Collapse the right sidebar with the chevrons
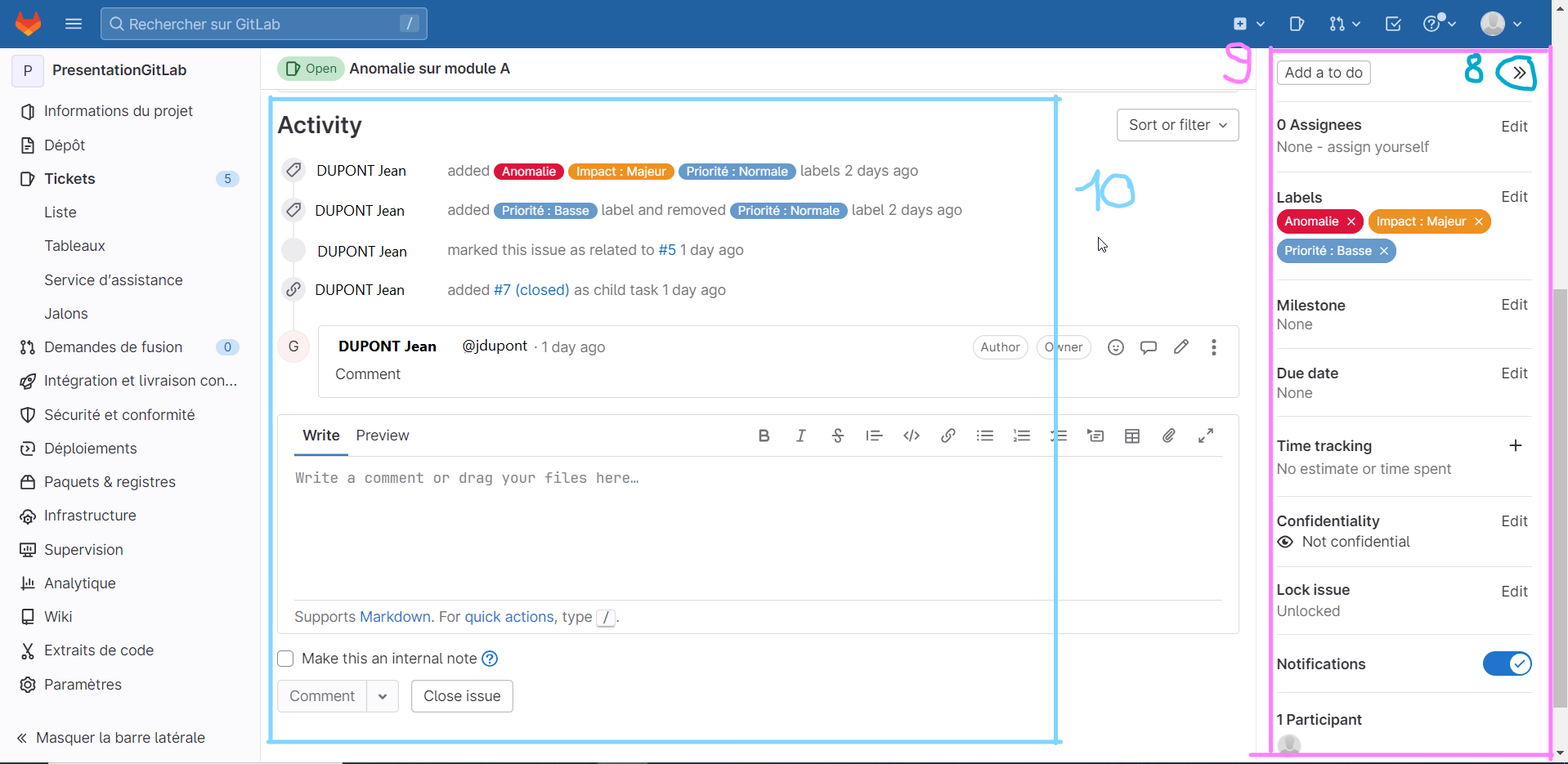 tap(1518, 73)
